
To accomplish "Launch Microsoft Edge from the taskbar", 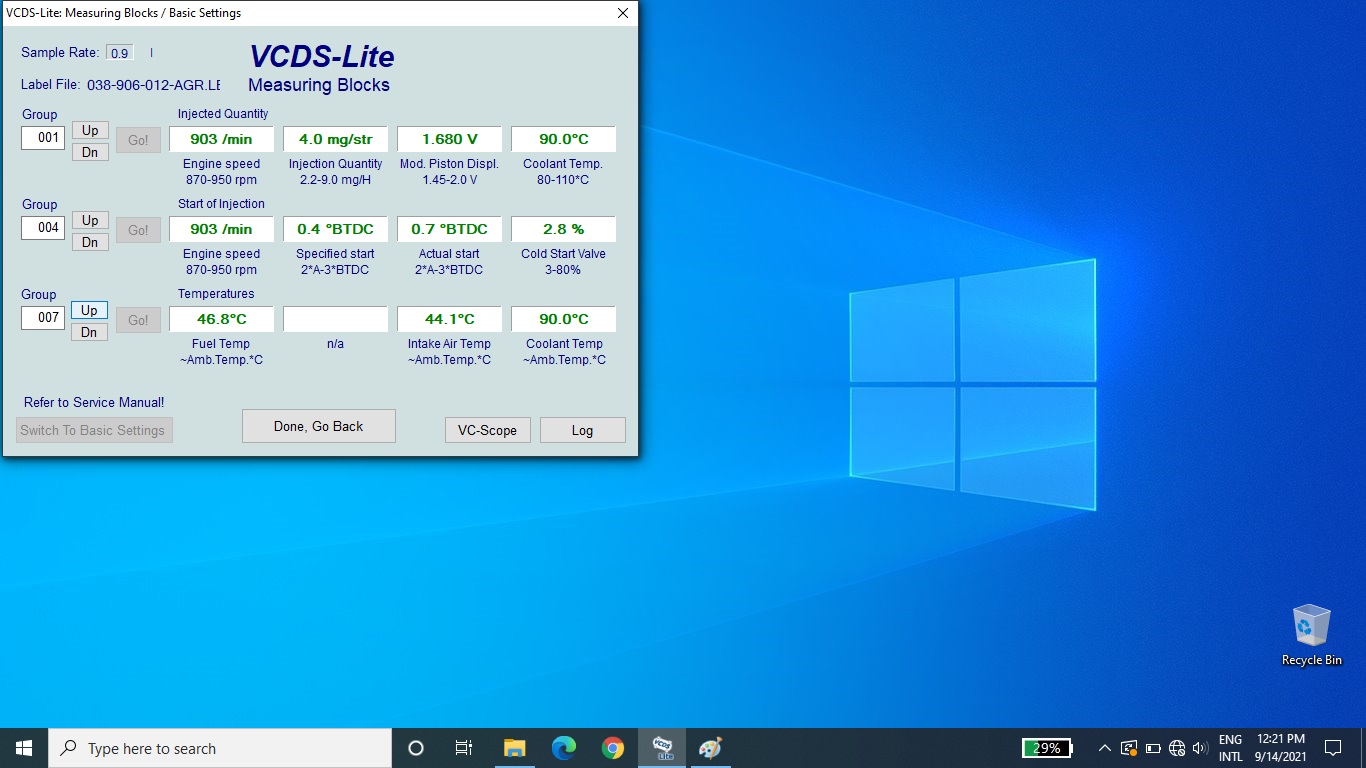I will 564,748.
